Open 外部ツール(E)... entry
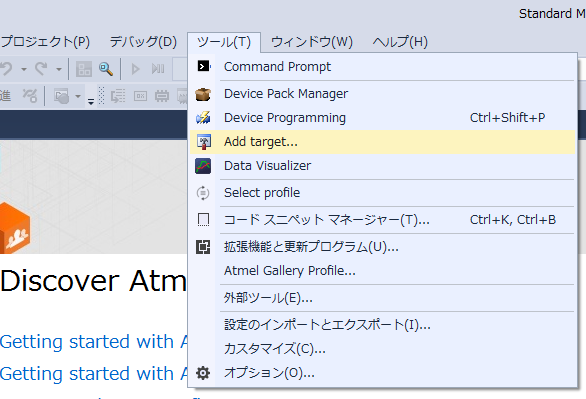The width and height of the screenshot is (586, 399). [382, 298]
